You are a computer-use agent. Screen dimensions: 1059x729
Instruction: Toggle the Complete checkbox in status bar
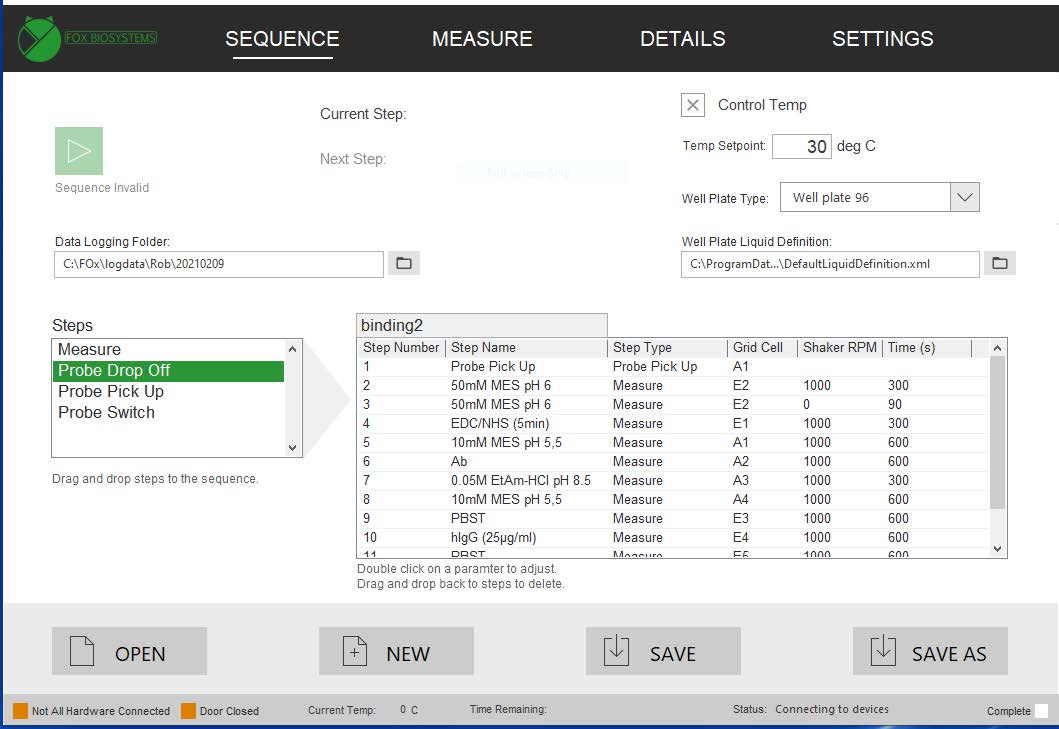point(1041,711)
